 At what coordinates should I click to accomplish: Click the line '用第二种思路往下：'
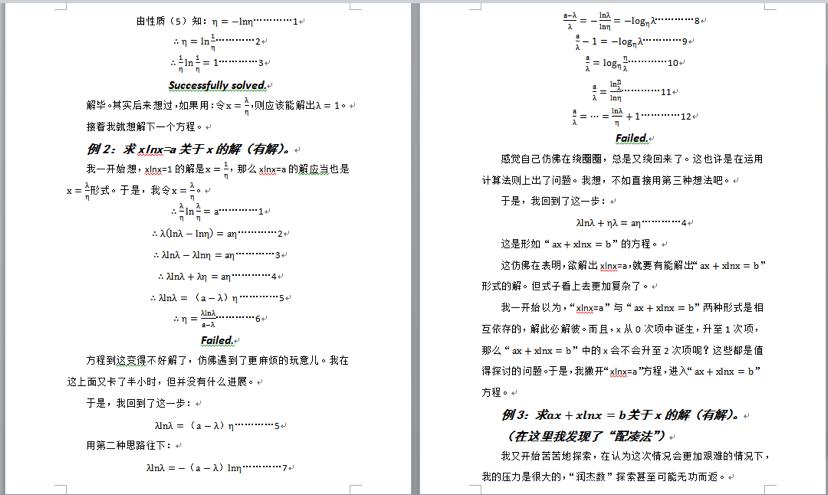130,446
